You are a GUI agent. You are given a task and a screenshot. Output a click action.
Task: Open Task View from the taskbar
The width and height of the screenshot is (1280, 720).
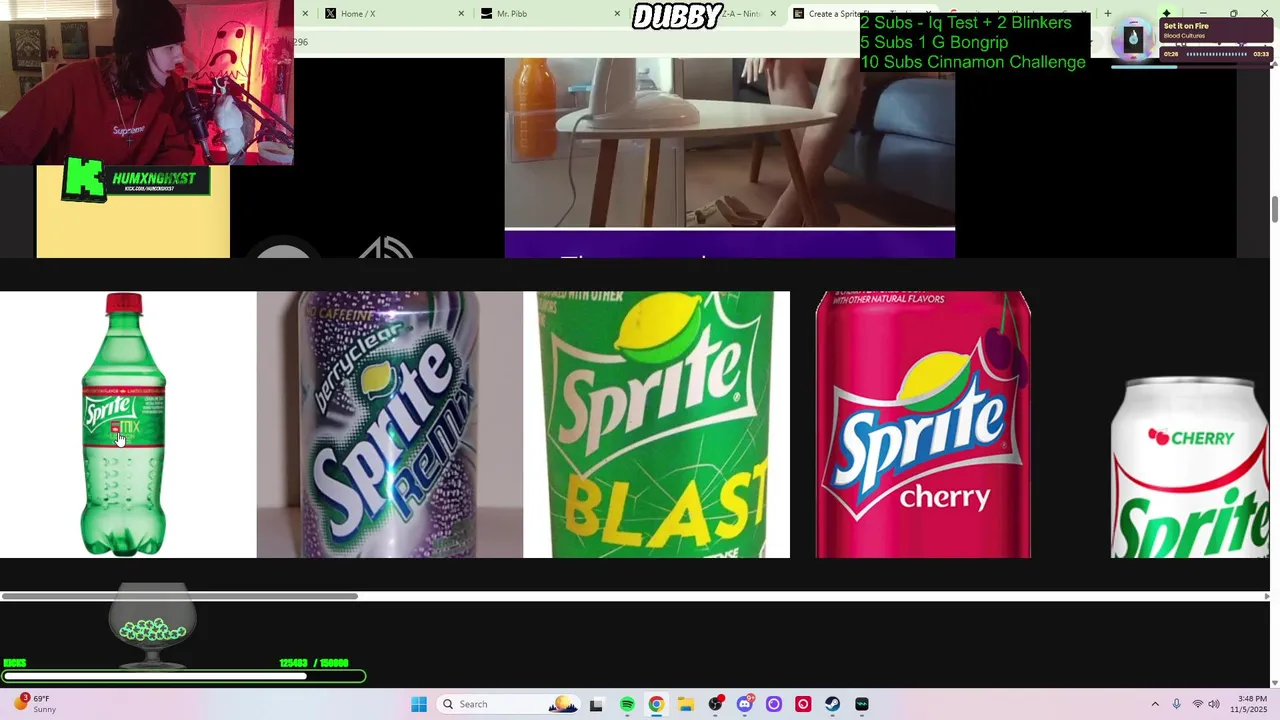[596, 704]
